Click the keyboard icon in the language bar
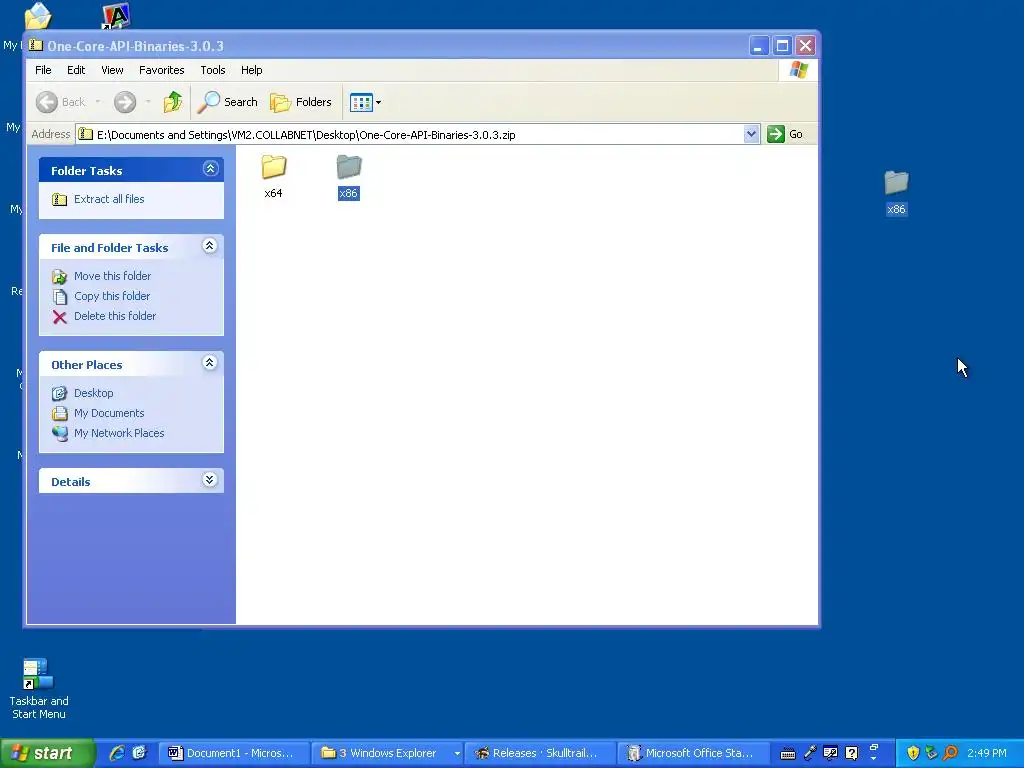1024x768 pixels. 788,754
